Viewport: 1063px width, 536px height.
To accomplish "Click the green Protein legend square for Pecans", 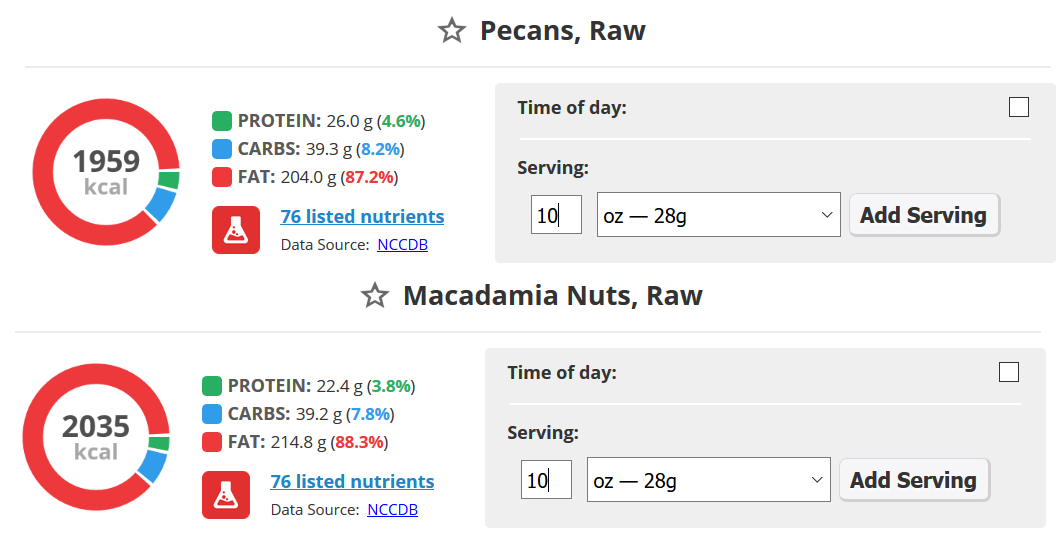I will click(222, 121).
